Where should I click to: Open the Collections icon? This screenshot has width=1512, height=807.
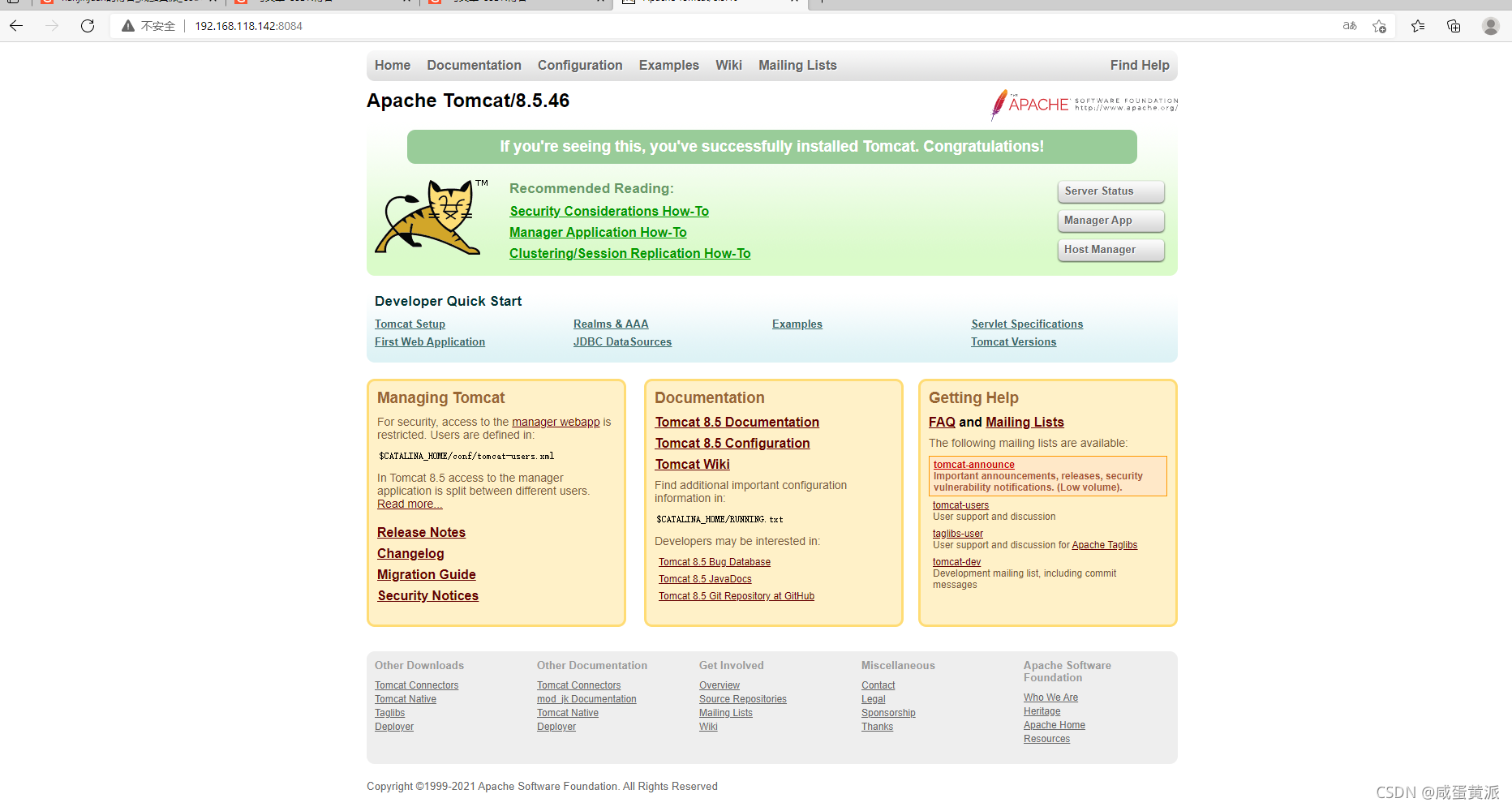tap(1454, 26)
